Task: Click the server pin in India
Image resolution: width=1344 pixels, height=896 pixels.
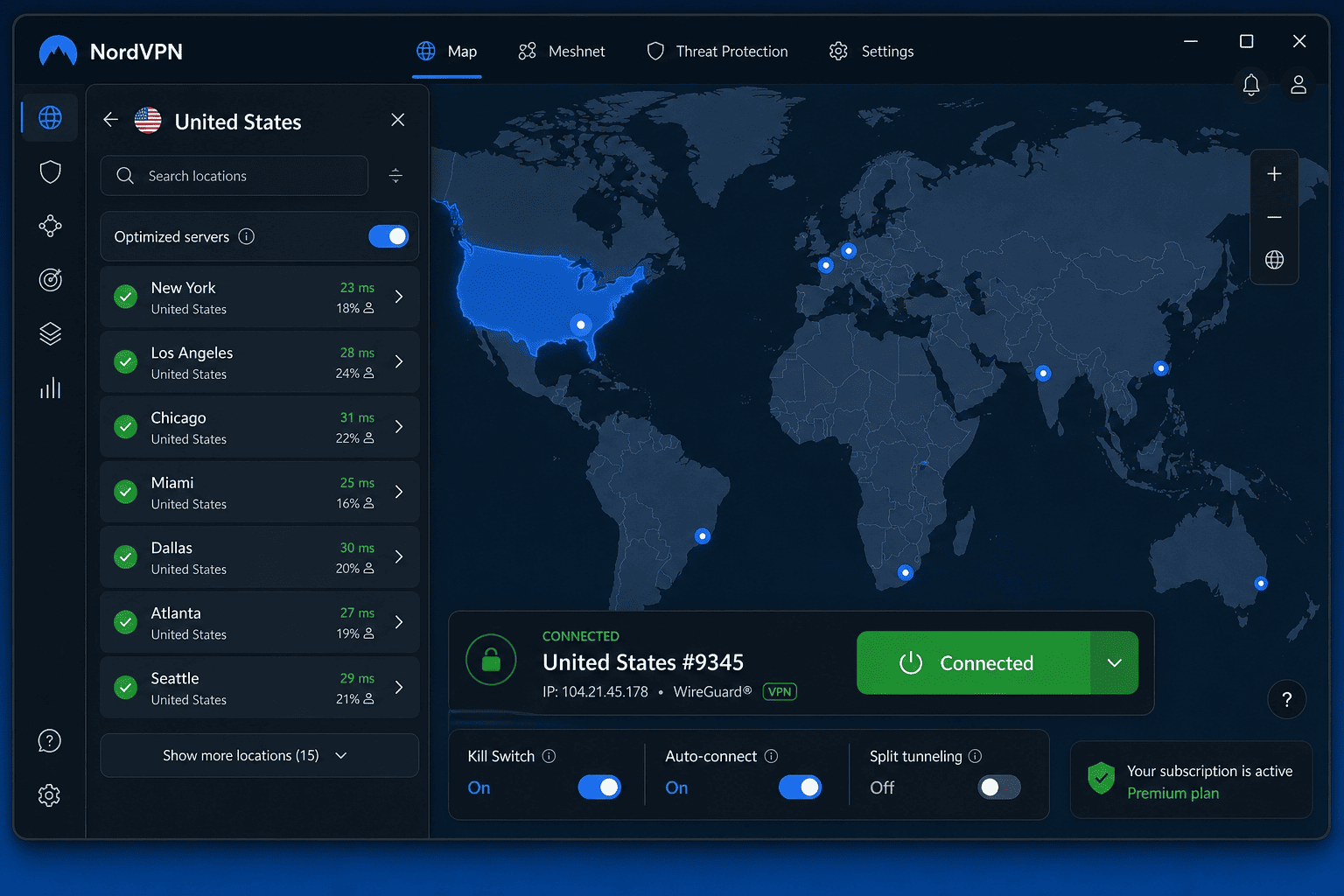Action: coord(1043,374)
